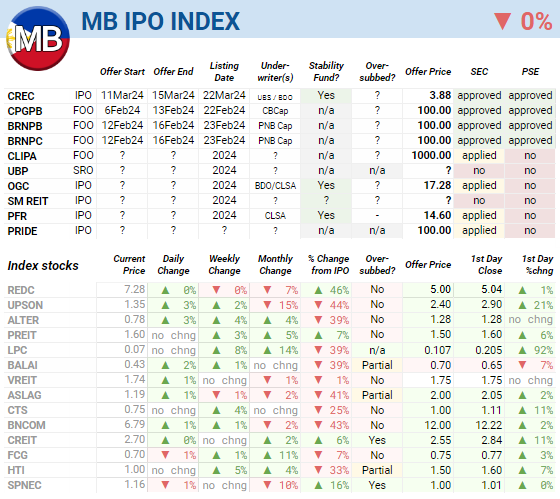Click BALAI 1st day %chng down arrow
560x499 pixels.
522,365
